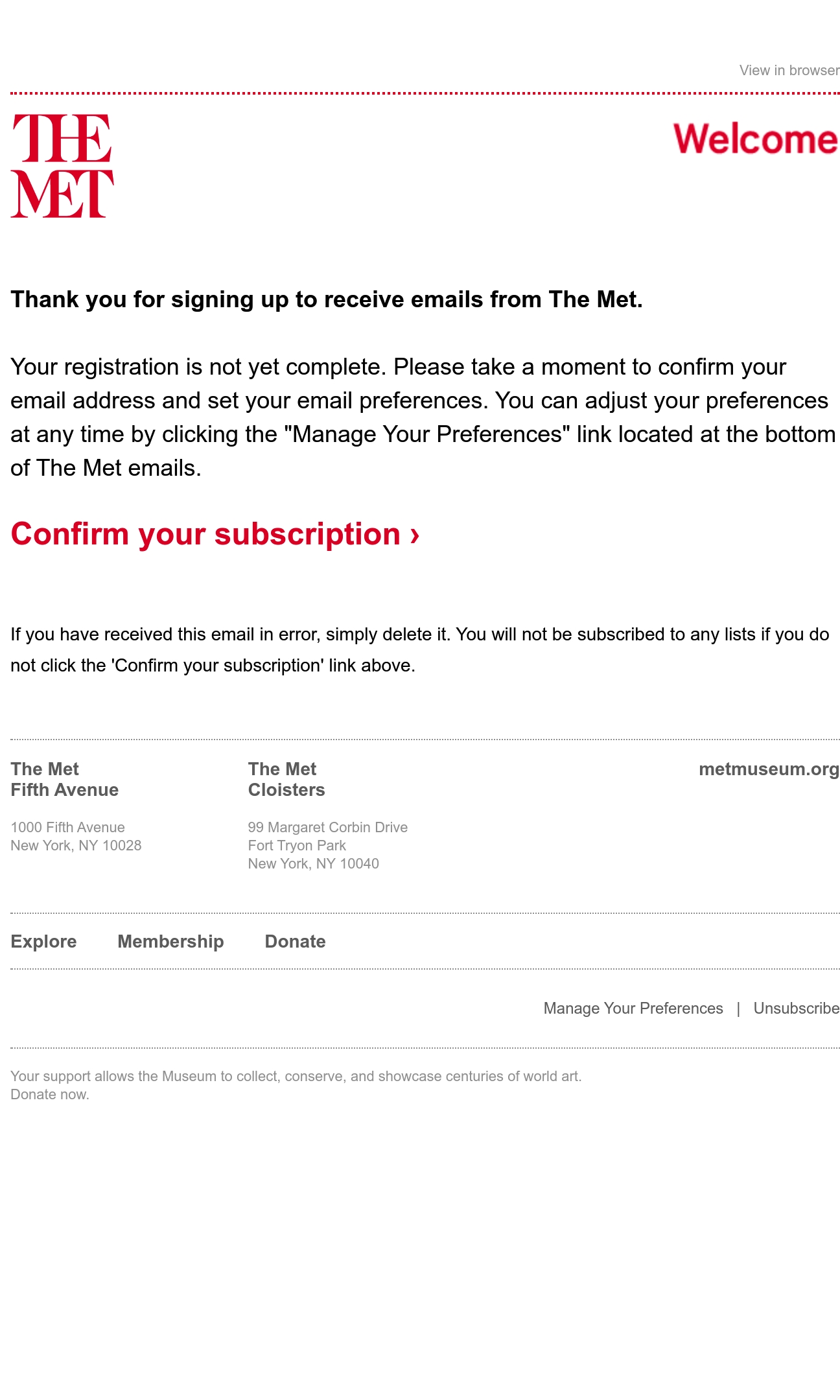Viewport: 840px width, 1400px height.
Task: Click the Thank you for signing up heading
Action: tap(327, 299)
